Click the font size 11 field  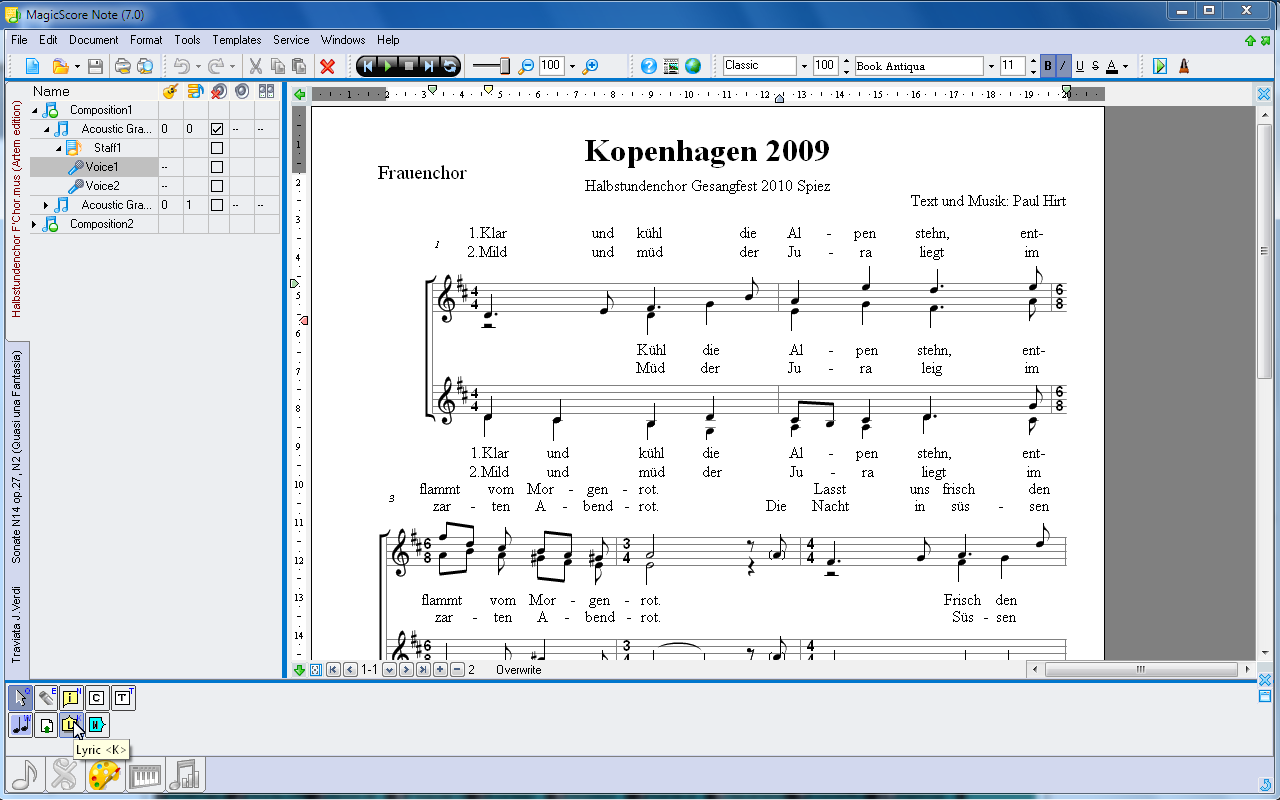click(x=1012, y=66)
